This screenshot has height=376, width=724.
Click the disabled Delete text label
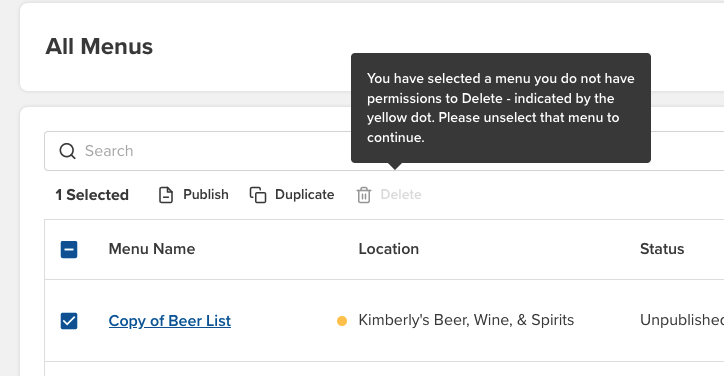pyautogui.click(x=401, y=194)
